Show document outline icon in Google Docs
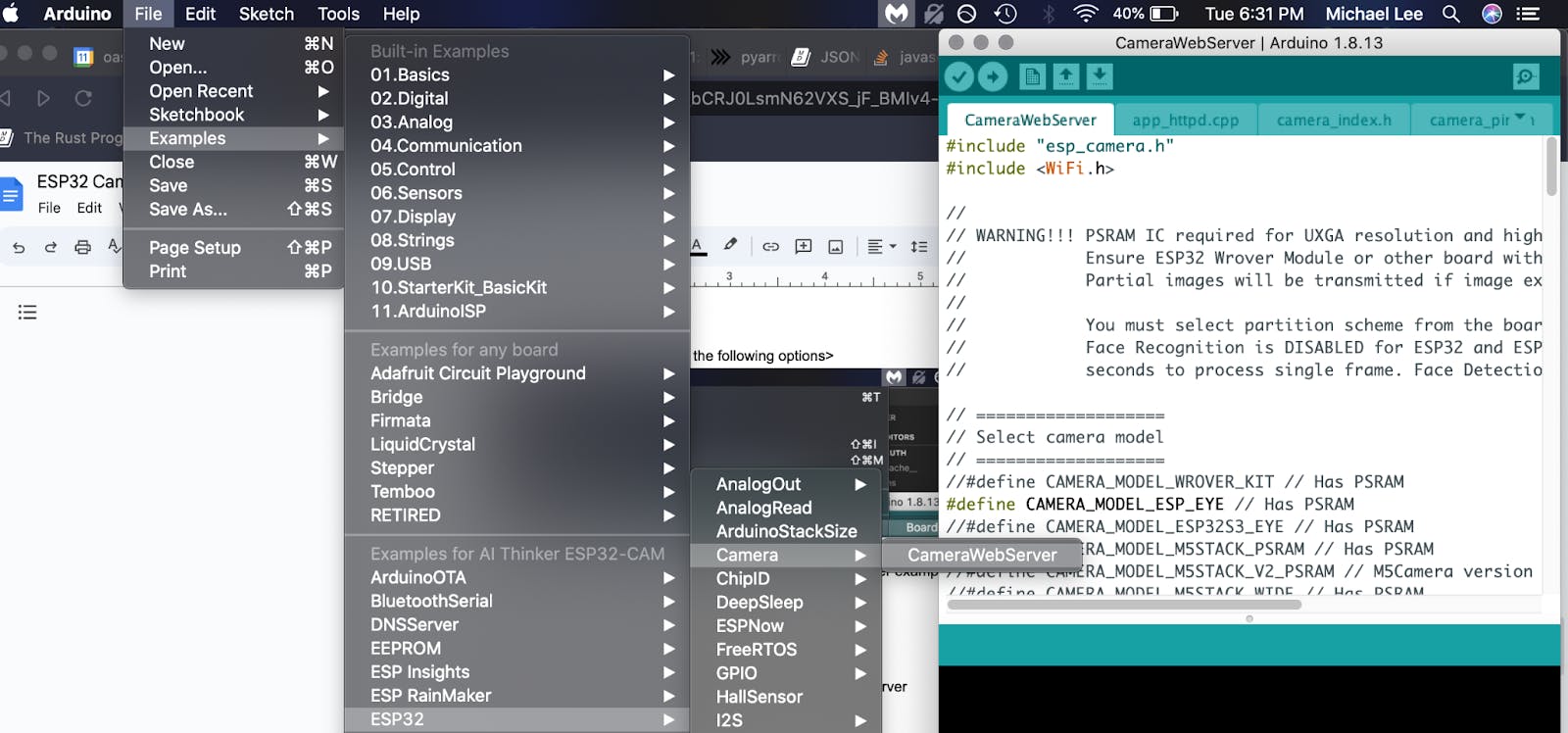Image resolution: width=1568 pixels, height=733 pixels. click(27, 313)
